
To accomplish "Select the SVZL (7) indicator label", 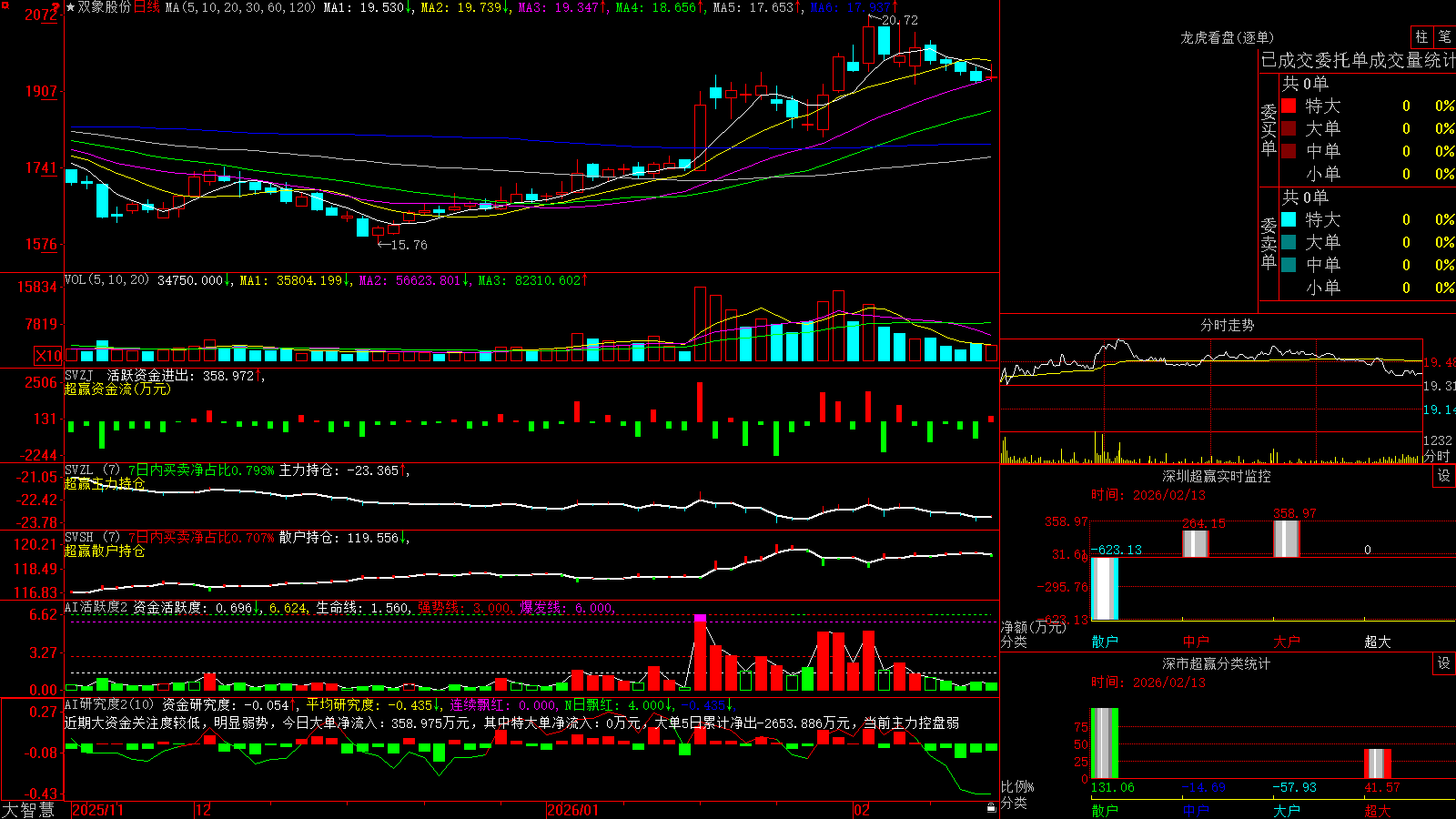I will pyautogui.click(x=92, y=470).
